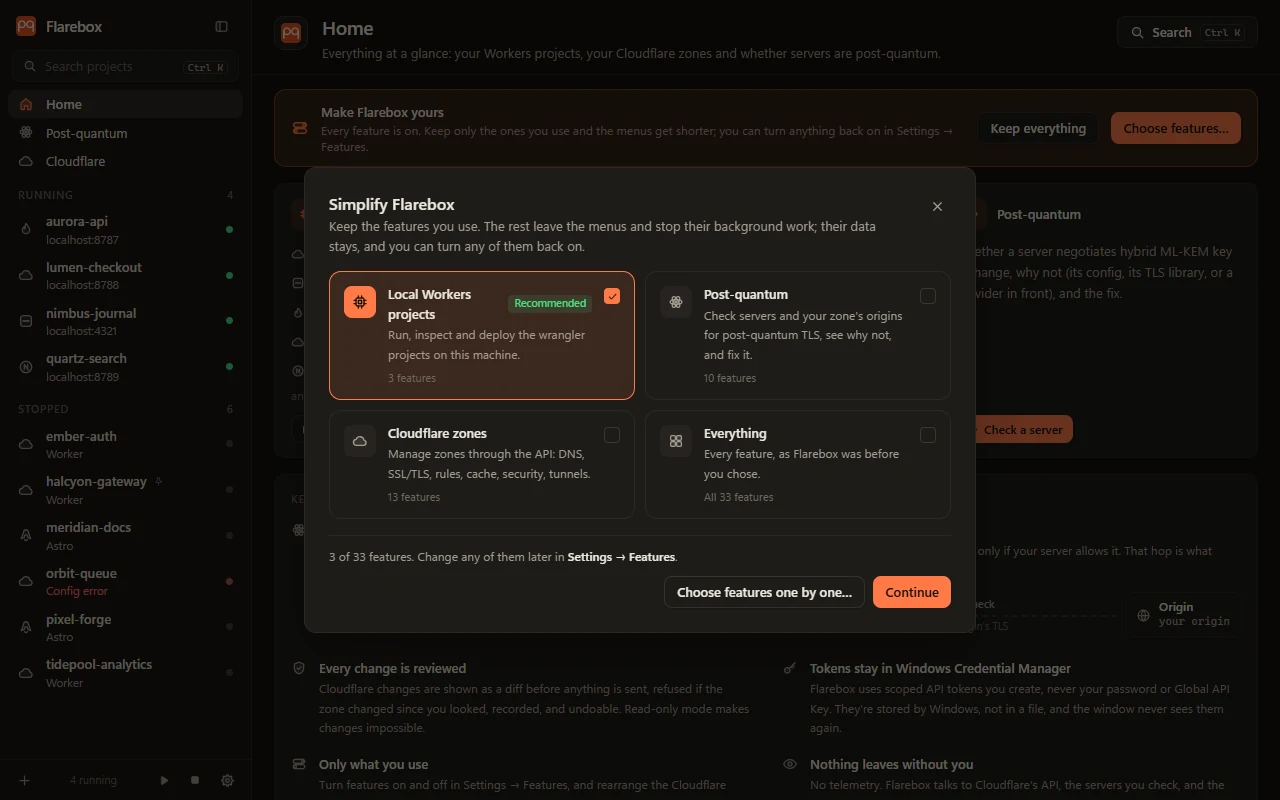1280x800 pixels.
Task: Select orbit-queue with Config error
Action: coord(125,582)
